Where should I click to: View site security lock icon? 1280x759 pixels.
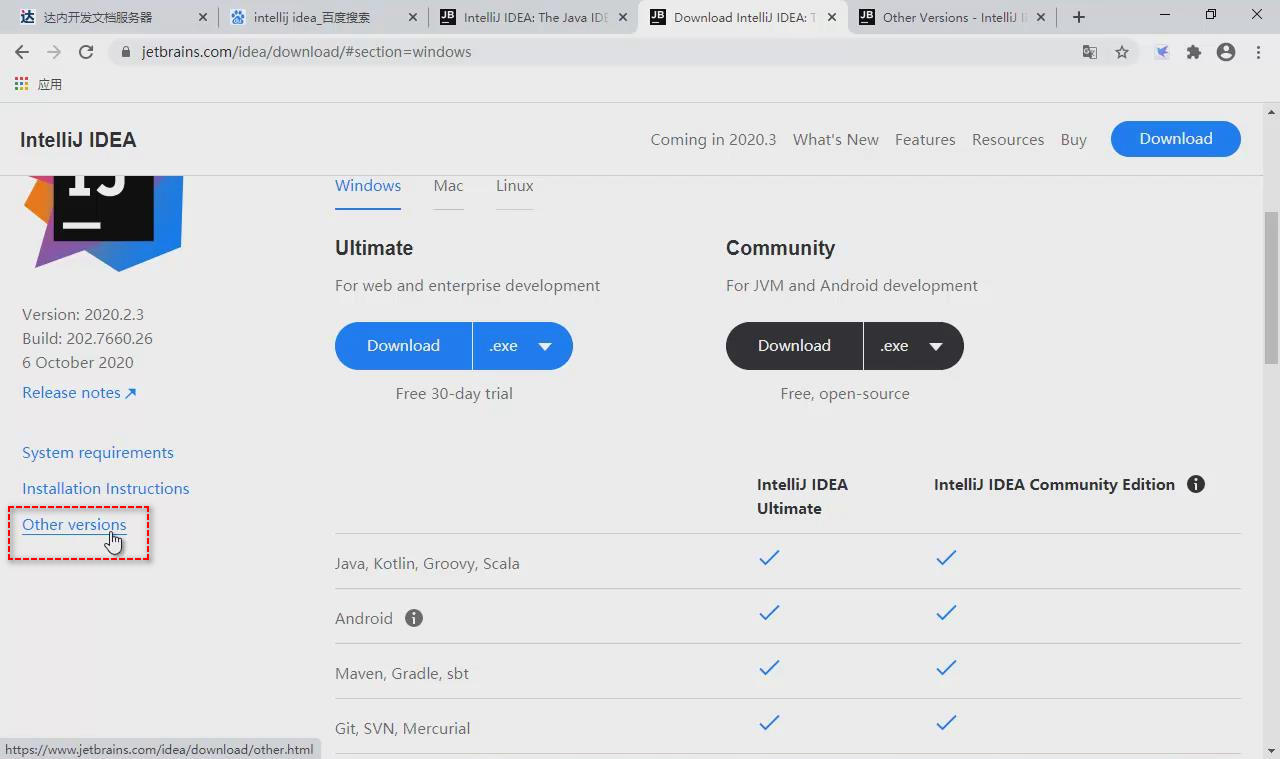tap(125, 52)
